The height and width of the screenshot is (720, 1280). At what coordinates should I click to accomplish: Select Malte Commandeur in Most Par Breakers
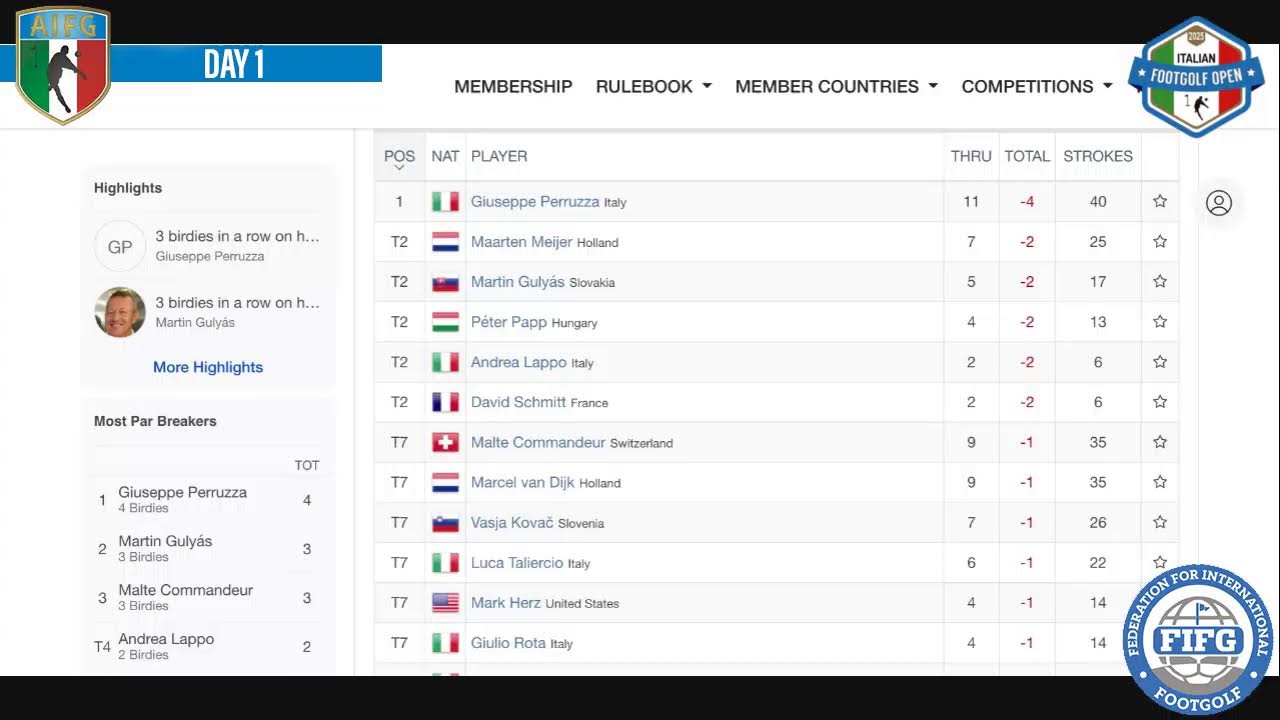point(185,590)
